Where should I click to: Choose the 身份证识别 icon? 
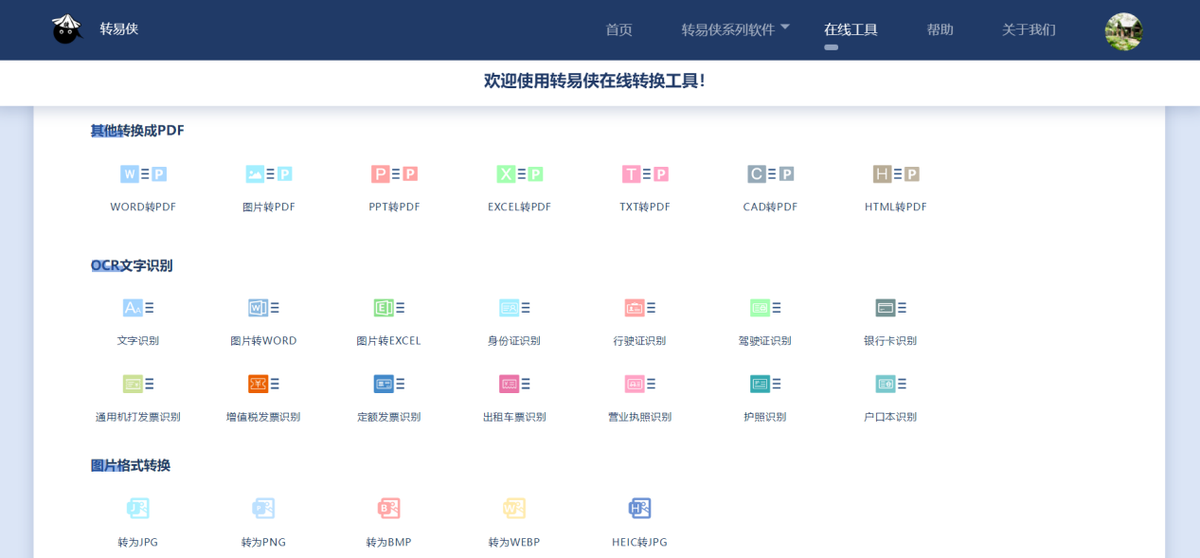coord(515,308)
